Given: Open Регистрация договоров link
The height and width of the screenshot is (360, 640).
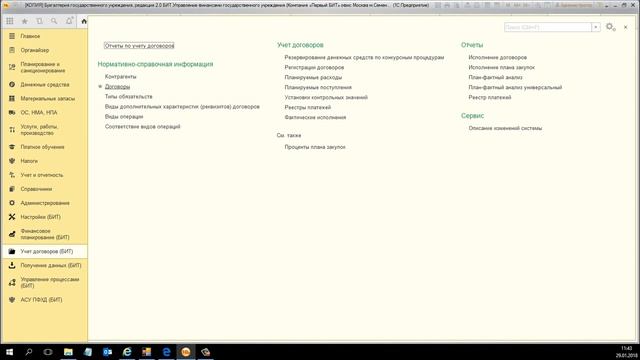Looking at the screenshot, I should [x=314, y=67].
